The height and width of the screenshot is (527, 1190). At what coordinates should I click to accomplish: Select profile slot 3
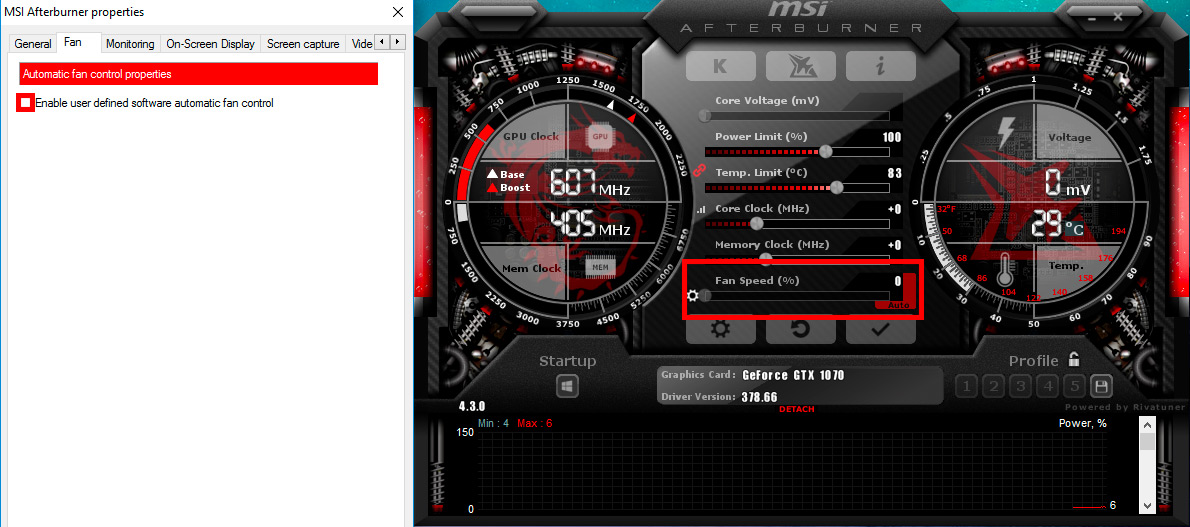(1021, 387)
